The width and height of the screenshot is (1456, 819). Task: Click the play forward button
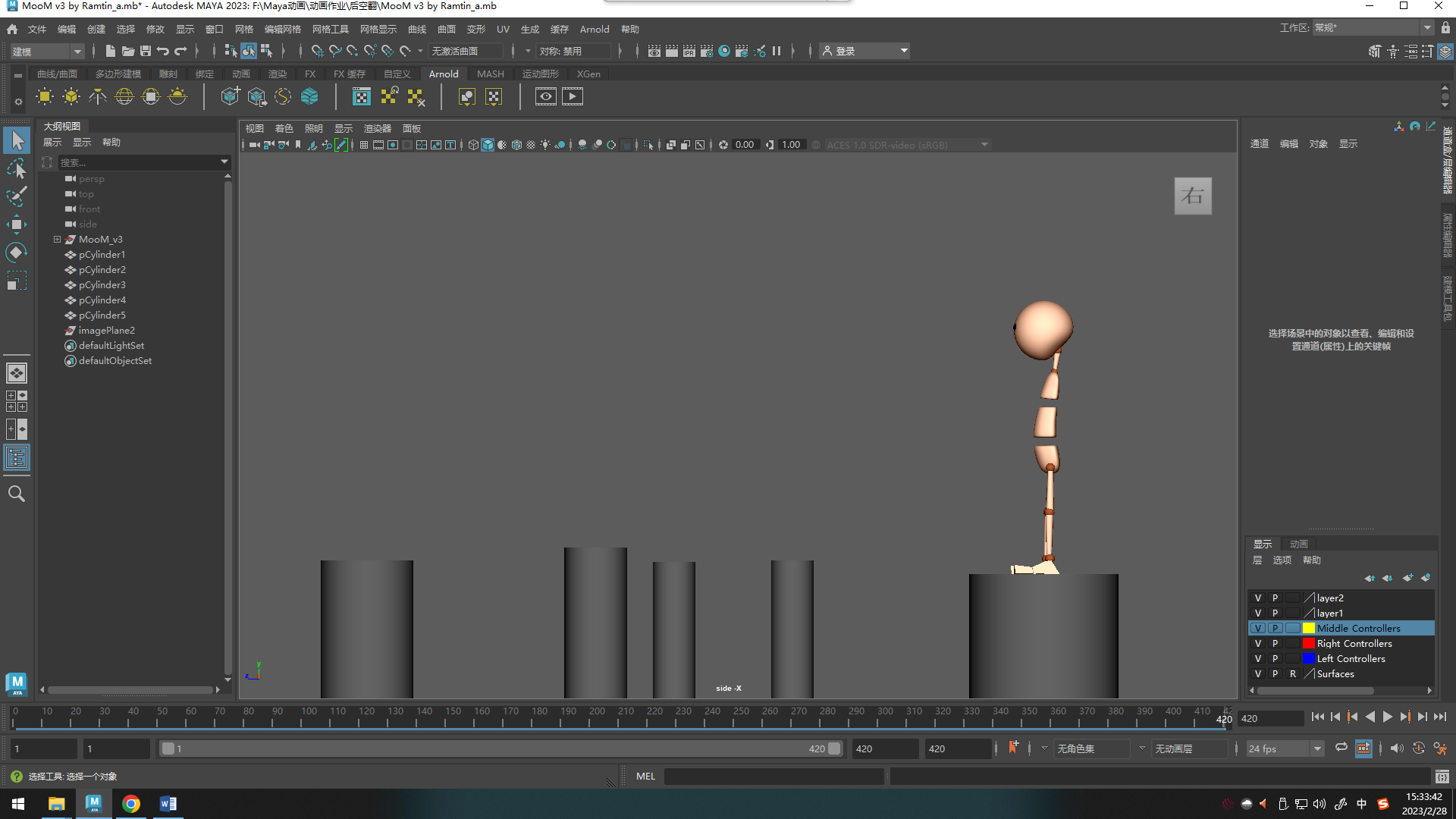pos(1387,717)
